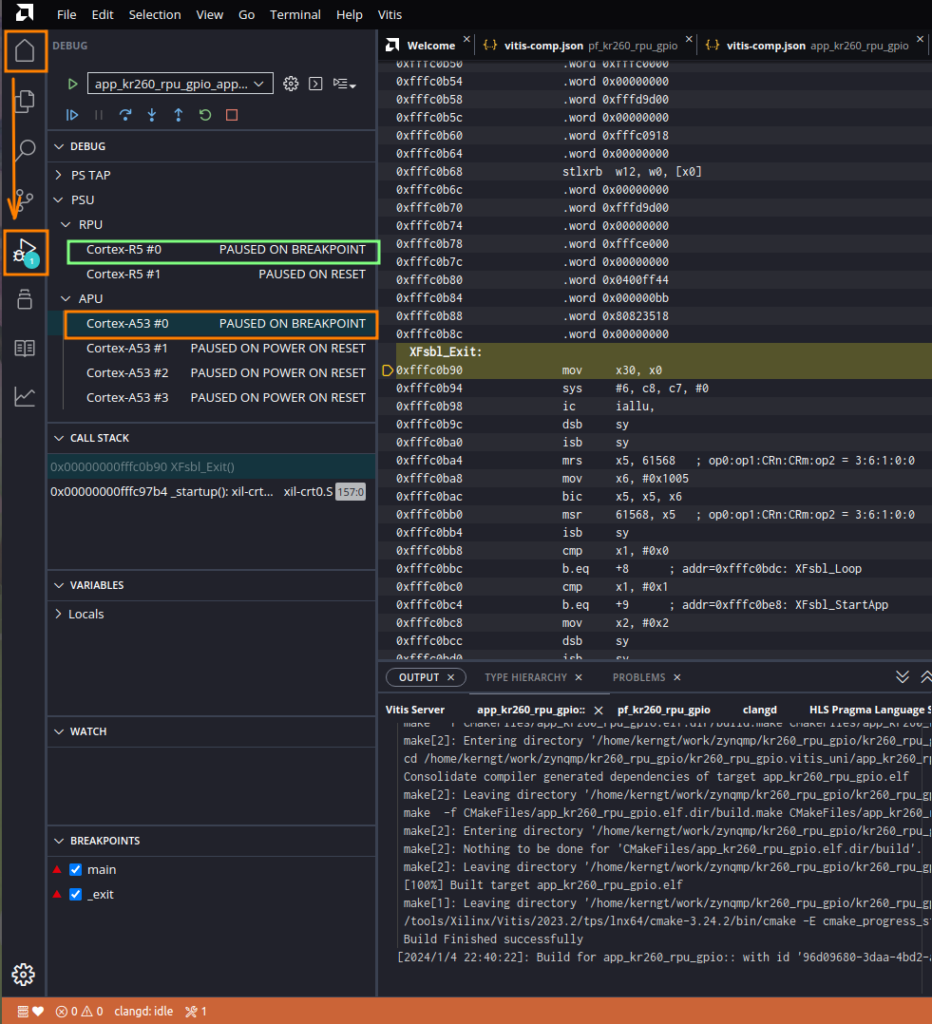The width and height of the screenshot is (932, 1024).
Task: Click the Step Into button
Action: (152, 115)
